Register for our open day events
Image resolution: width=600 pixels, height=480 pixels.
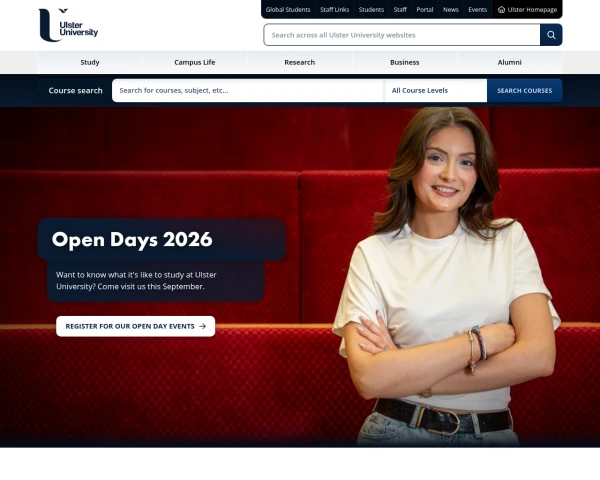tap(135, 327)
